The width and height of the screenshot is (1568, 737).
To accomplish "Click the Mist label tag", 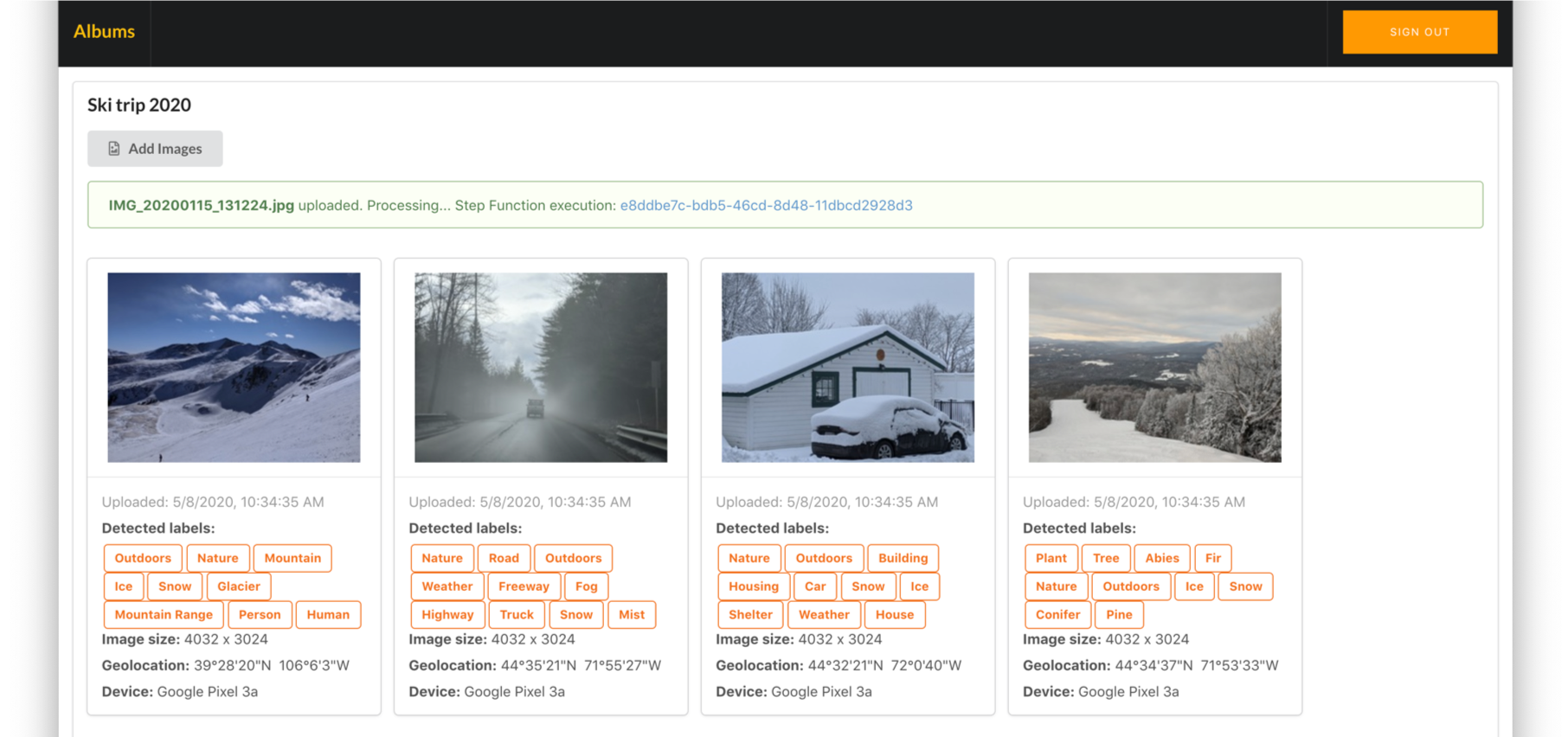I will point(632,615).
